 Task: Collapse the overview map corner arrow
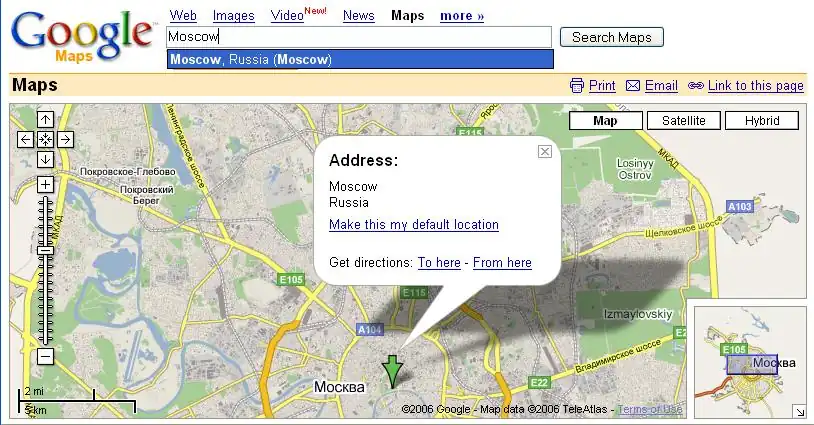799,411
